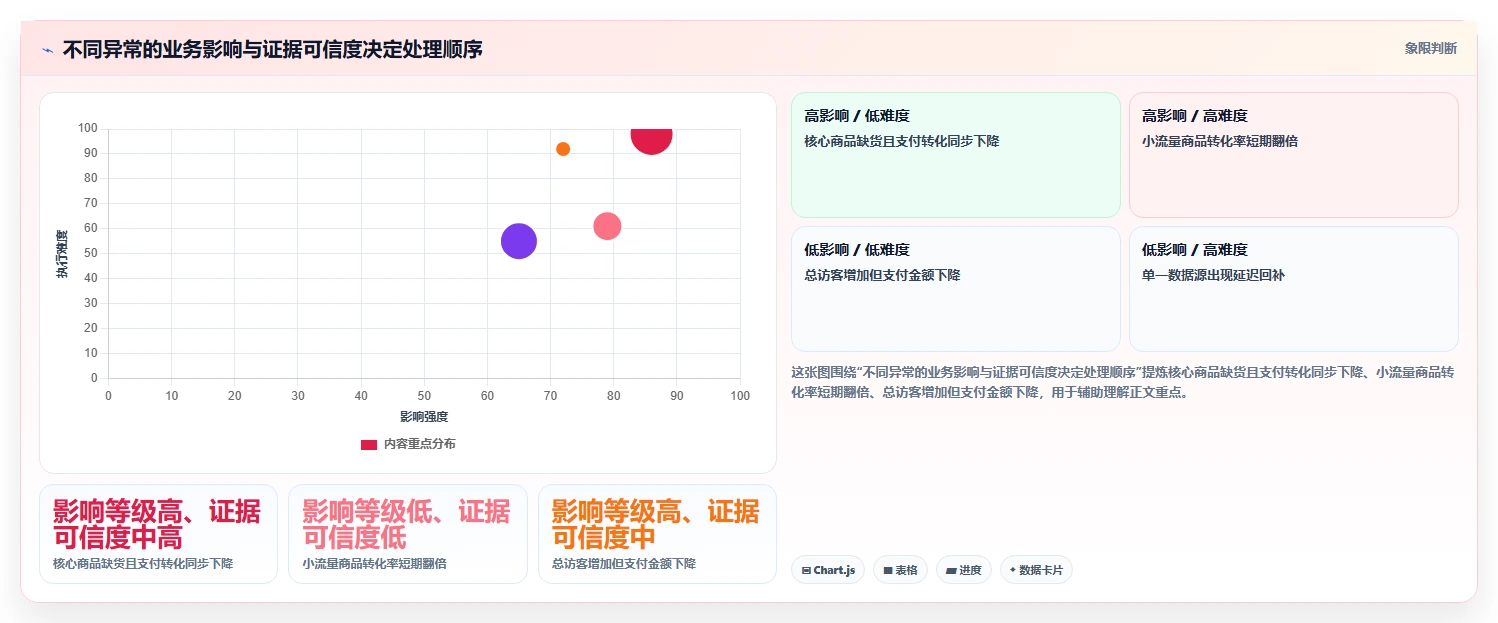Click the pink bubble in chart
The height and width of the screenshot is (623, 1498).
click(x=607, y=226)
